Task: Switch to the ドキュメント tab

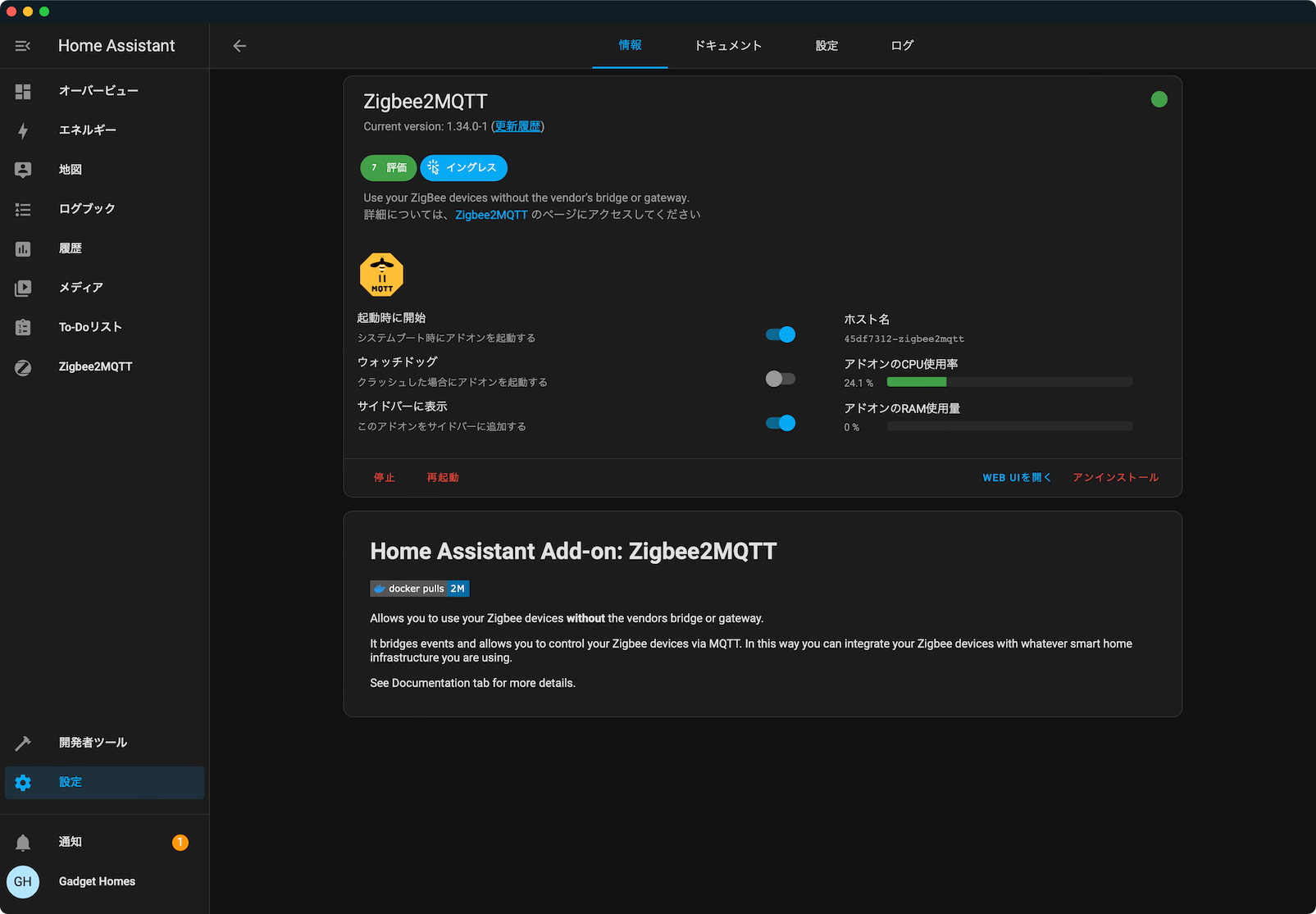Action: 728,46
